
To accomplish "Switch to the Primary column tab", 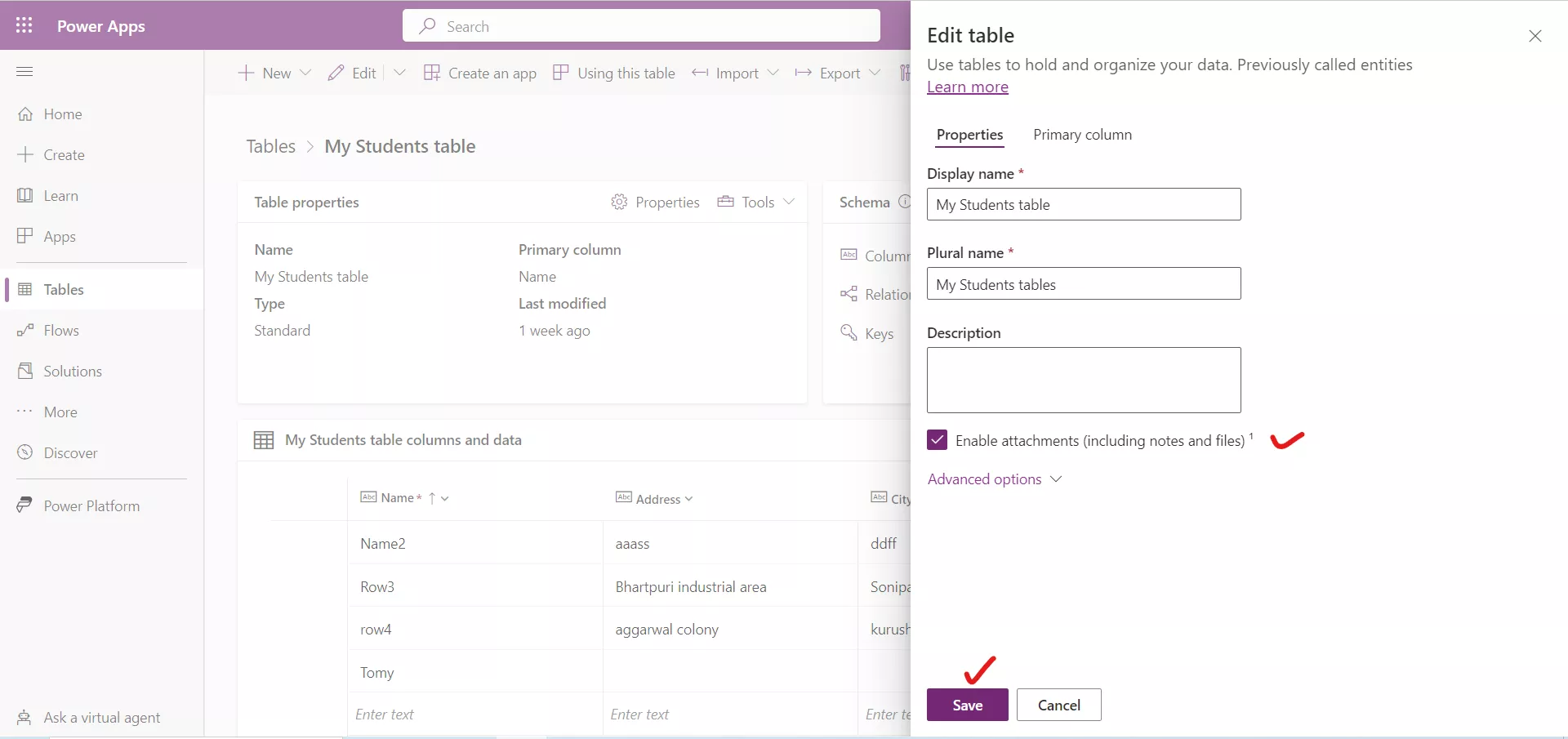I will [1083, 135].
